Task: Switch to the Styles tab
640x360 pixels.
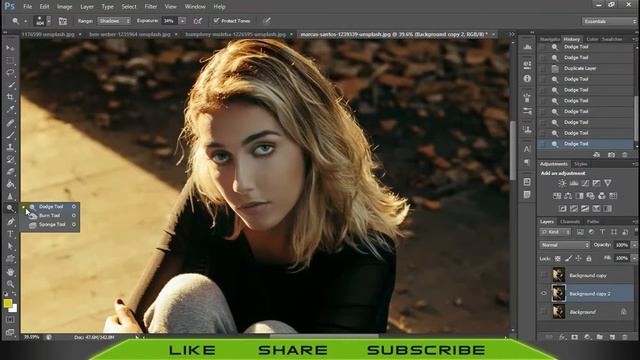Action: click(580, 164)
